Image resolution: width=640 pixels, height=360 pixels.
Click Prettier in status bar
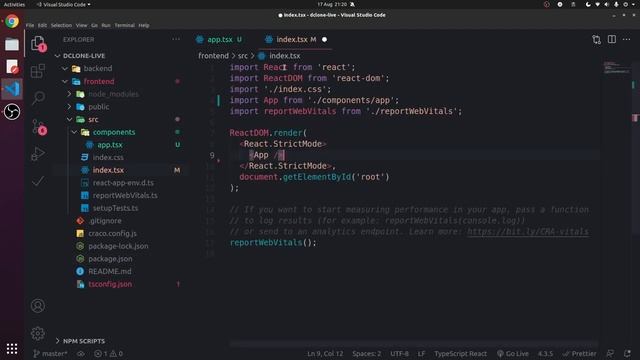(579, 353)
